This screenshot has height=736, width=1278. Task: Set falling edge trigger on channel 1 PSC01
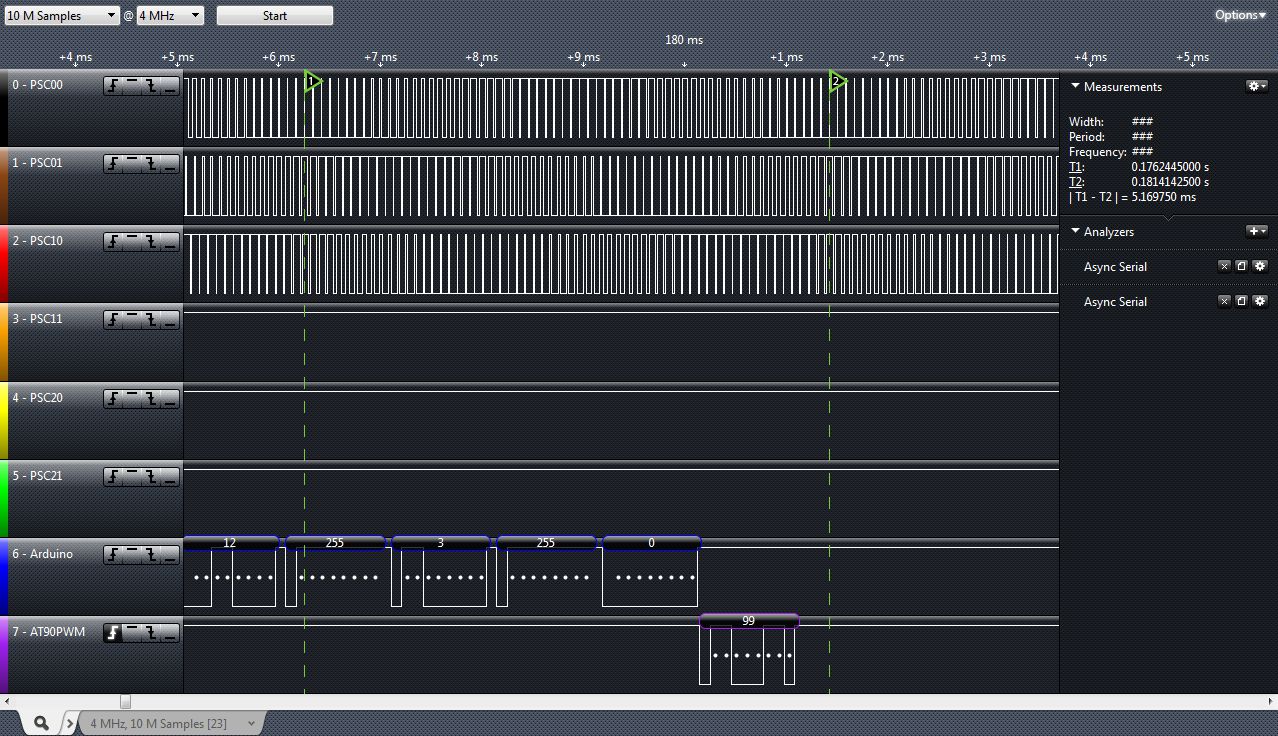pos(151,164)
